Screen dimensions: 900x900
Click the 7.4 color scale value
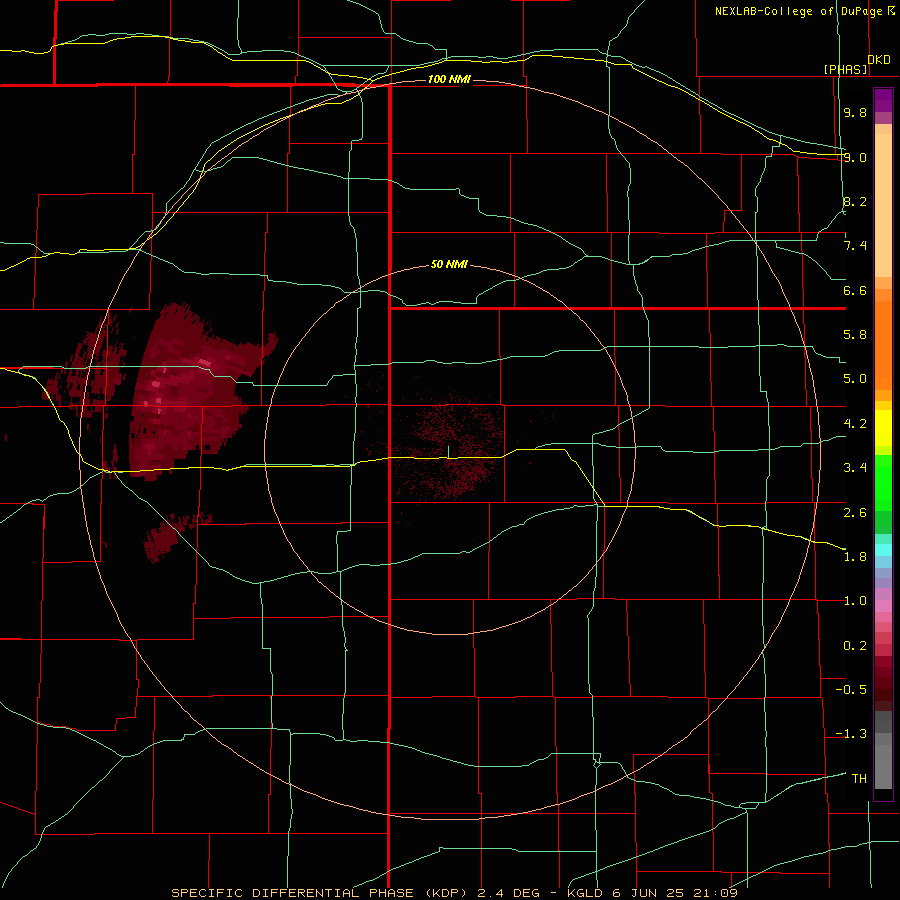tap(855, 246)
